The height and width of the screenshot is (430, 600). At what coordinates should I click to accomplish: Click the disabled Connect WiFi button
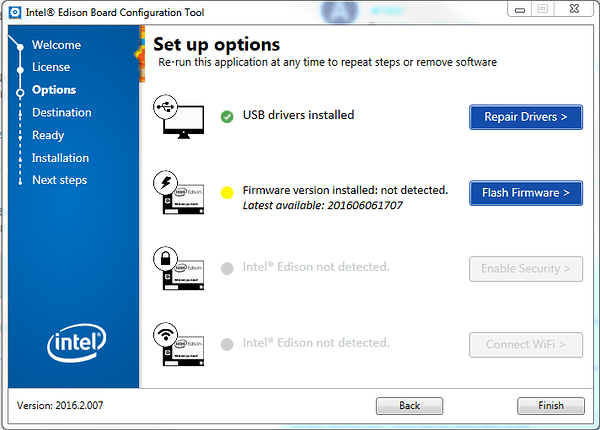526,345
